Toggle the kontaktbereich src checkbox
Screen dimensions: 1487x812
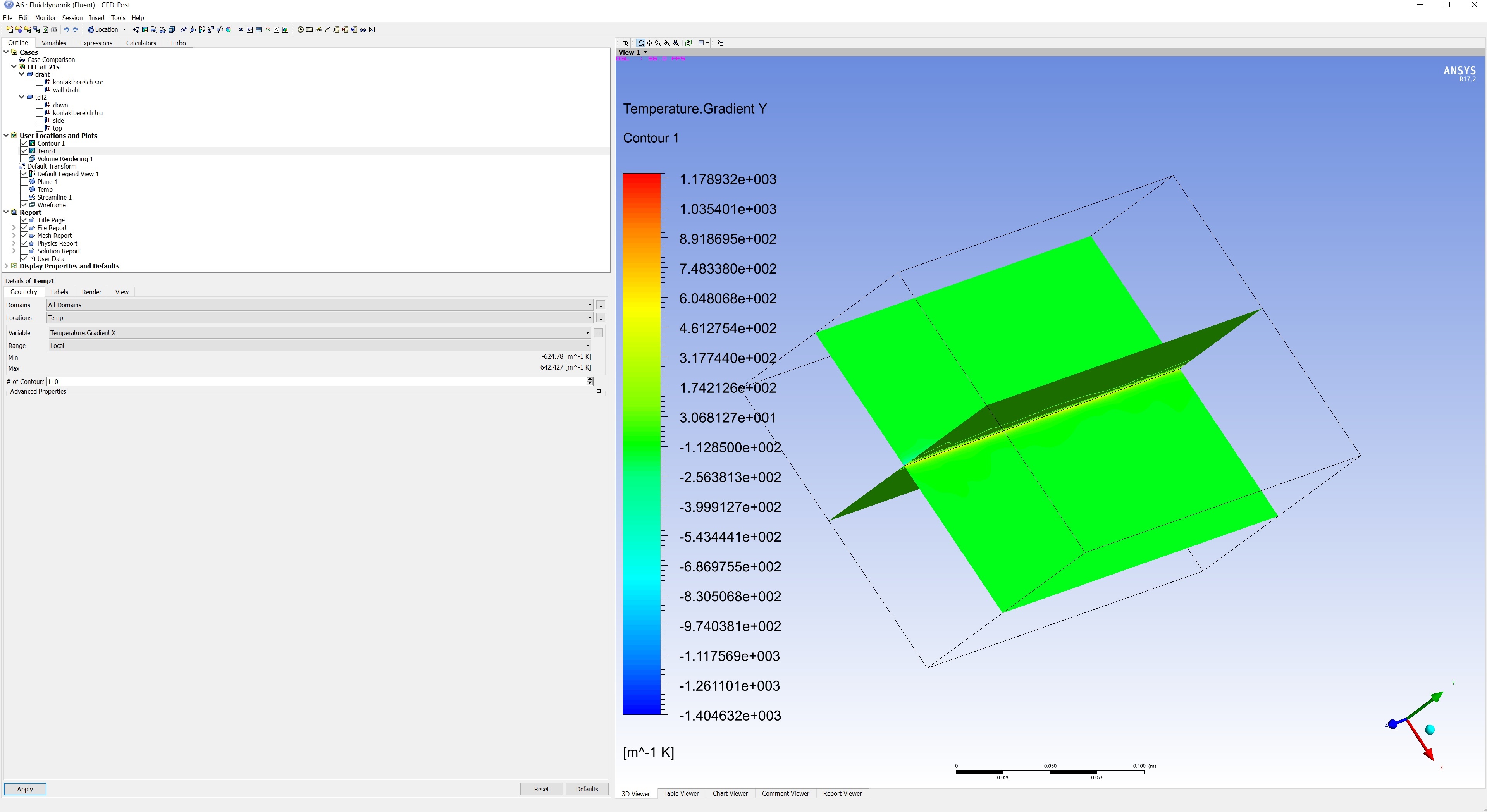point(40,82)
